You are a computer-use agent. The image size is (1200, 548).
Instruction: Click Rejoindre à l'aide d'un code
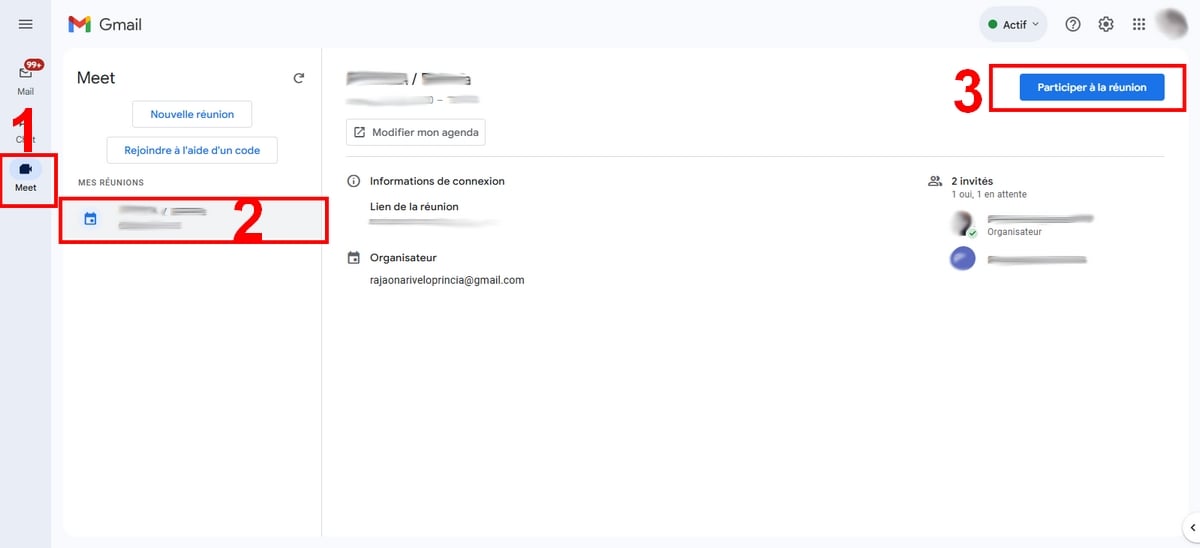(x=192, y=150)
